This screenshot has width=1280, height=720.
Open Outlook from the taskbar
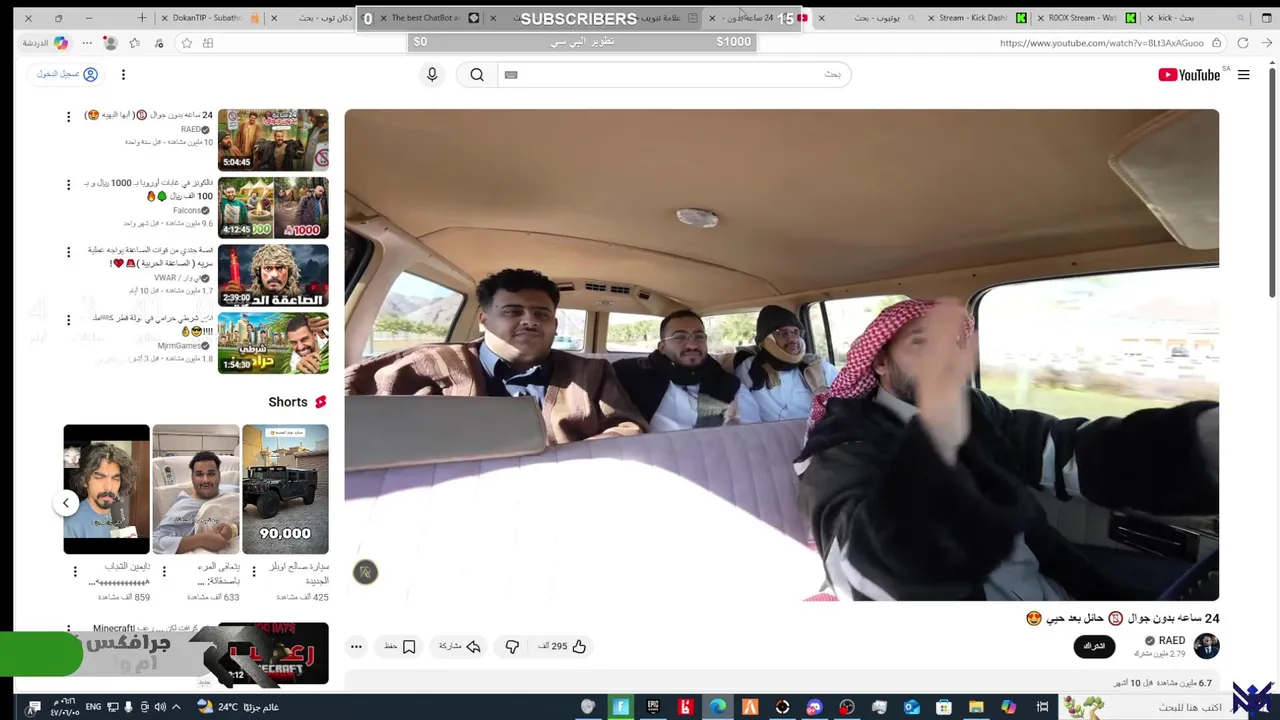tap(911, 707)
